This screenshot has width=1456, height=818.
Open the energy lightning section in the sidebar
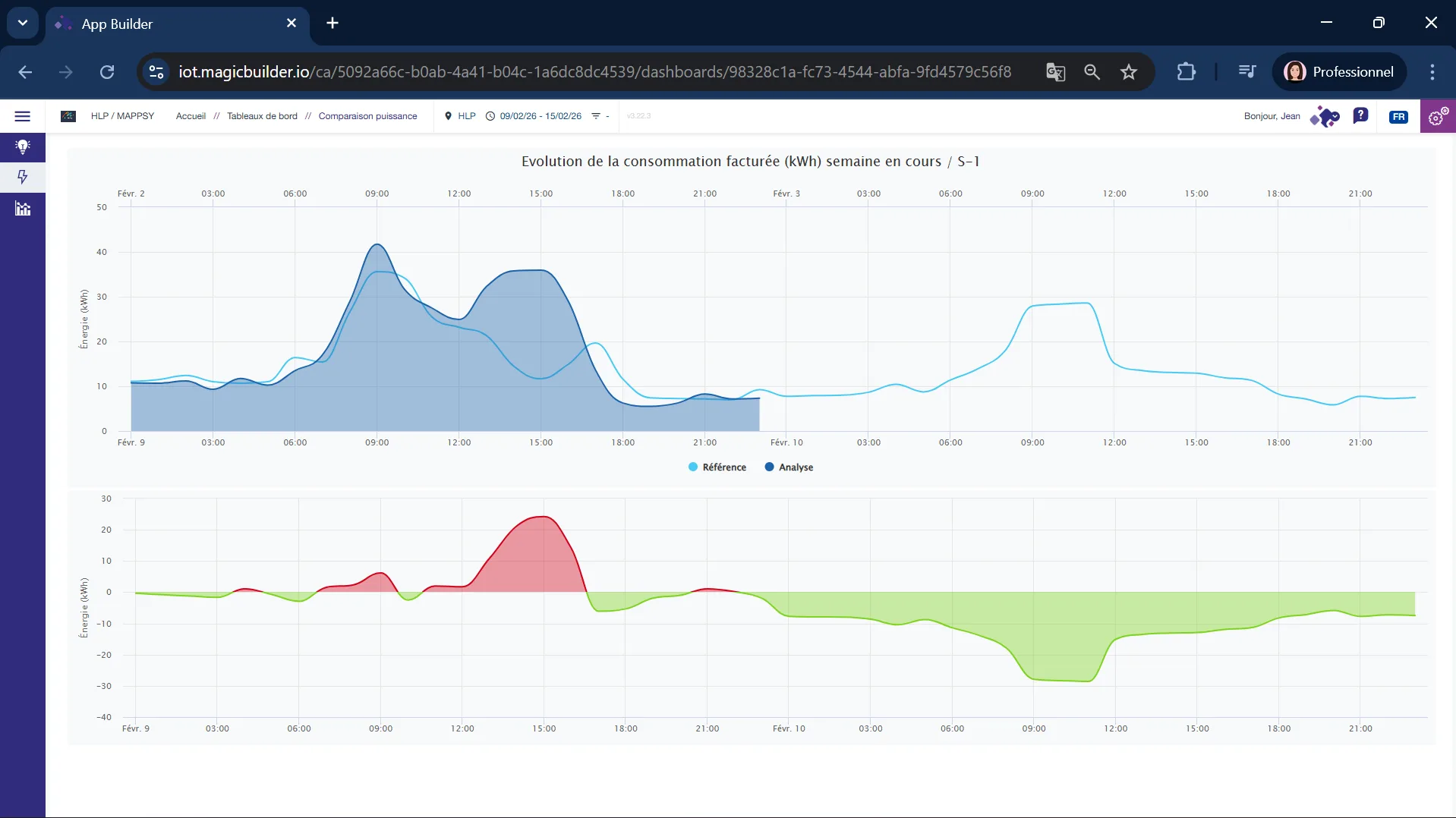point(23,178)
